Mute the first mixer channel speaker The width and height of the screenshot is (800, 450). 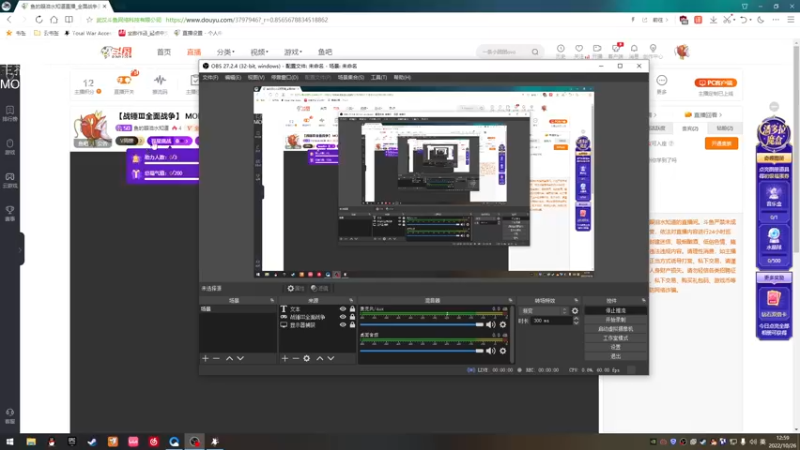coord(491,324)
